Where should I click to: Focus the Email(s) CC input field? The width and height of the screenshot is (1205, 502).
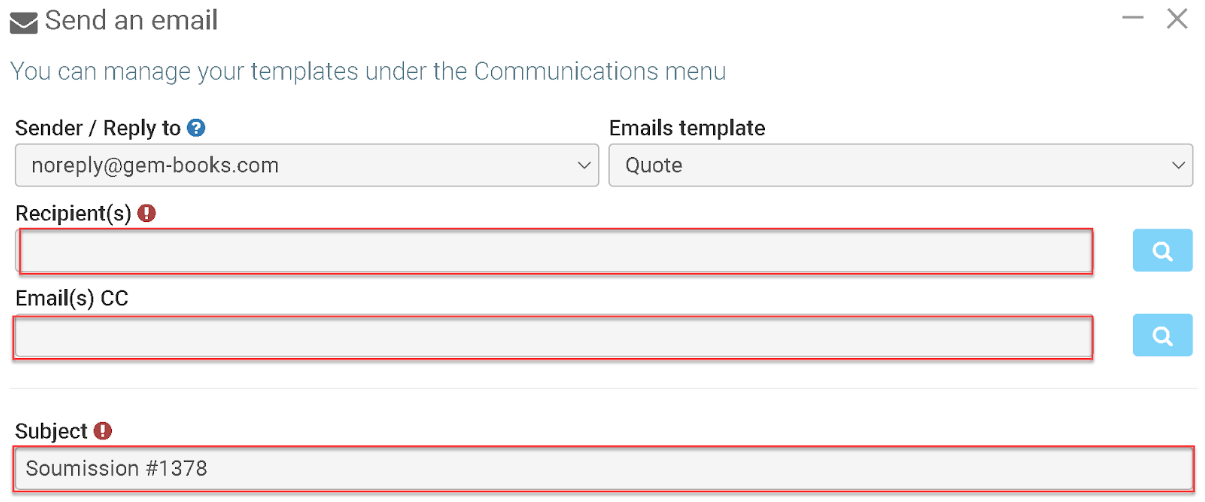[x=552, y=337]
